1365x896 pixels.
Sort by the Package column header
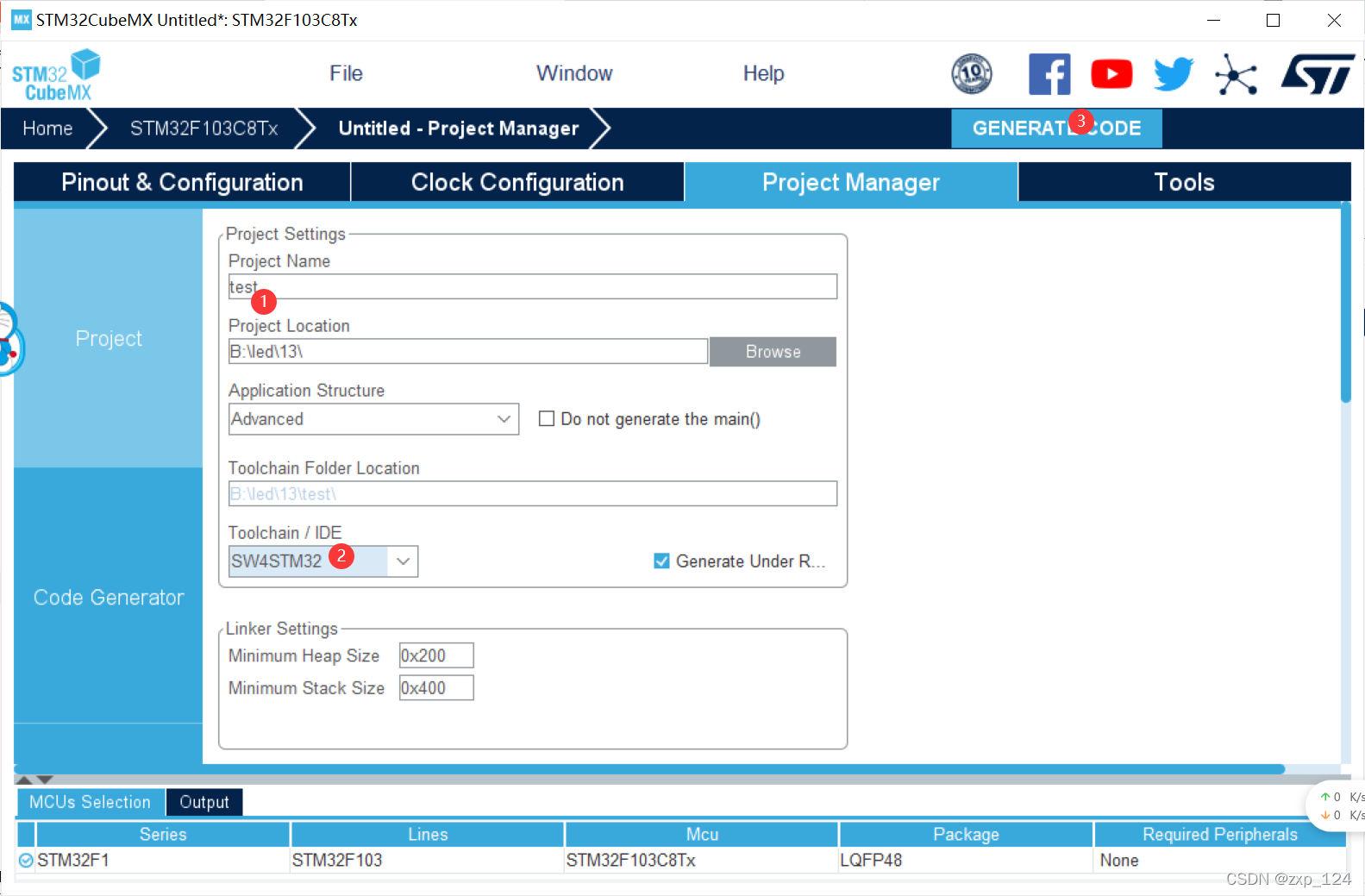pyautogui.click(x=966, y=834)
